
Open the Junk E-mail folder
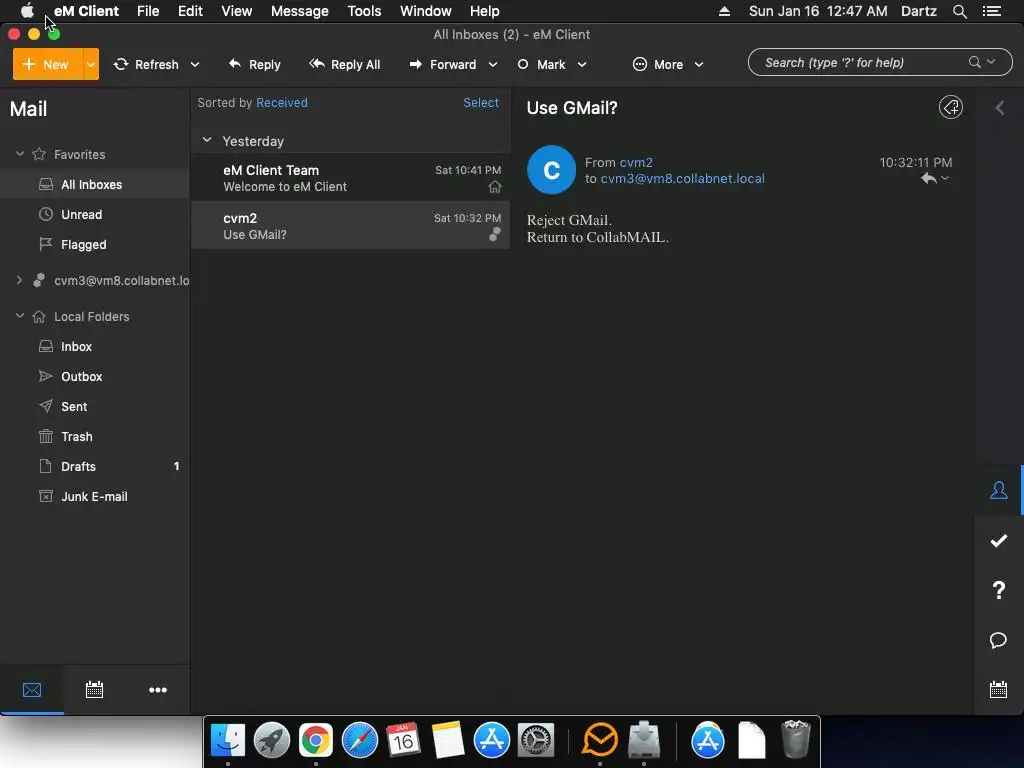(x=95, y=496)
